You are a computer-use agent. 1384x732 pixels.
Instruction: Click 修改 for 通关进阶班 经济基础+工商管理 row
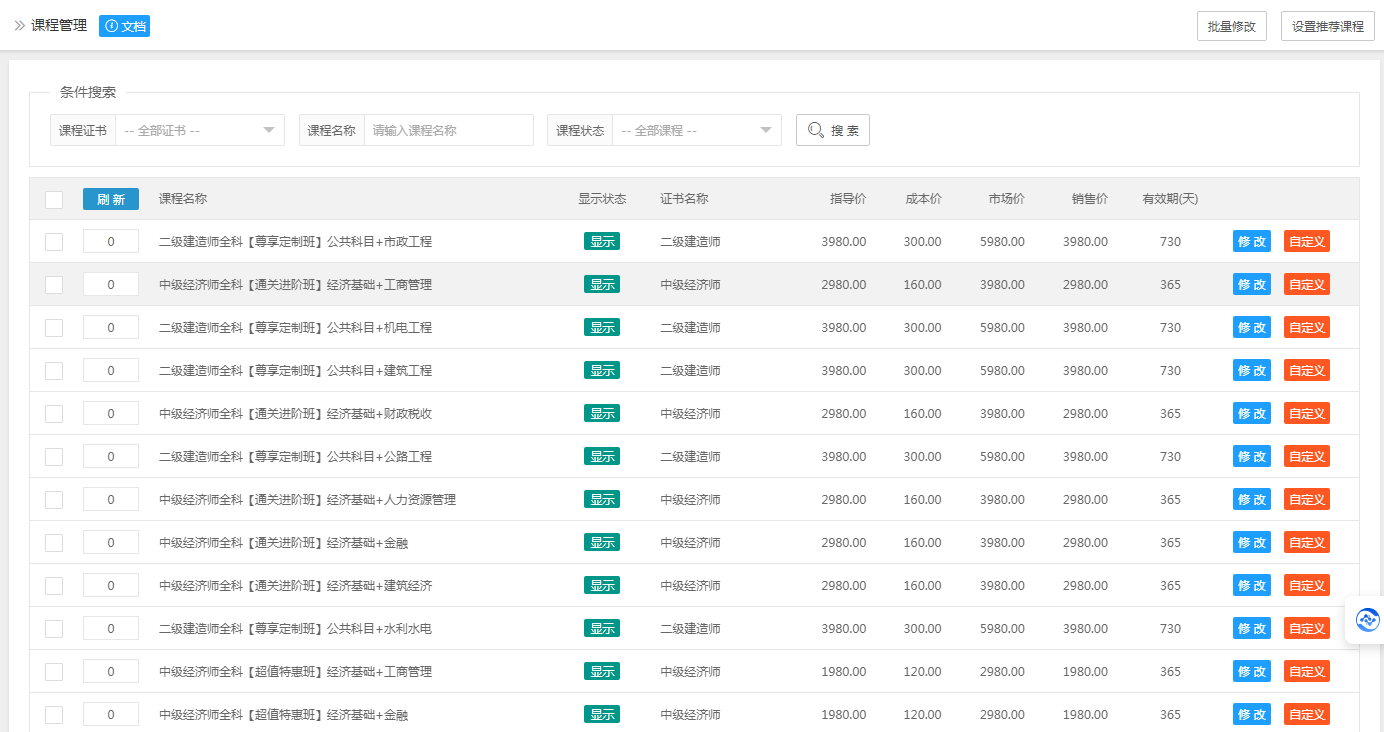coord(1252,284)
